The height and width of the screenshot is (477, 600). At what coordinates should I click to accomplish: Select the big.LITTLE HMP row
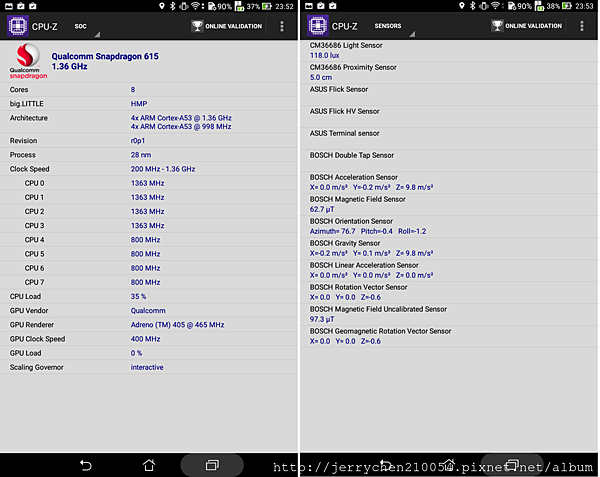149,104
